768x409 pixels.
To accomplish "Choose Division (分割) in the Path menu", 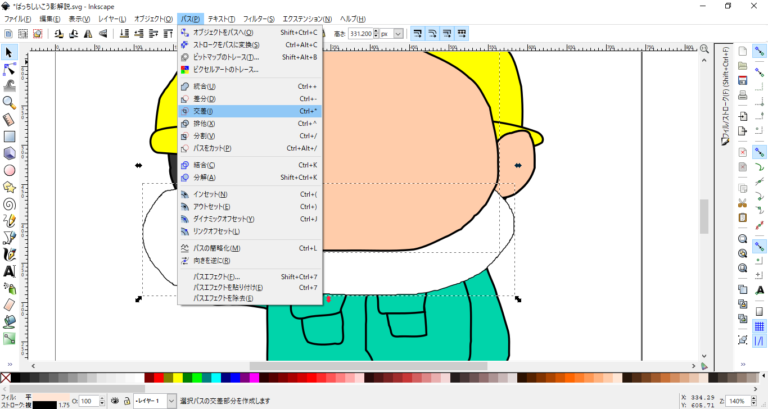I will click(250, 136).
